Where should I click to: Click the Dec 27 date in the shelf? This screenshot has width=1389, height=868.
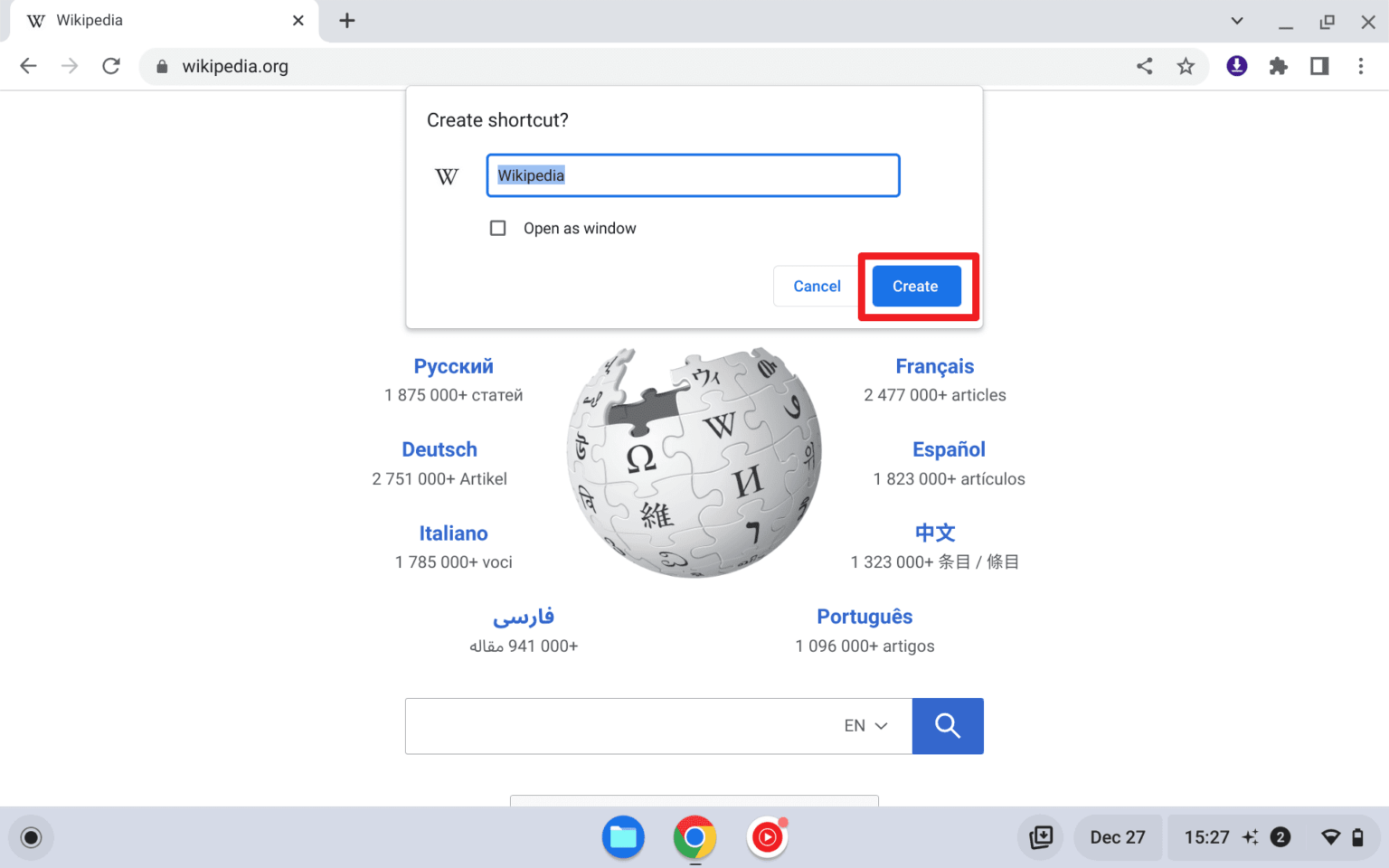tap(1118, 837)
